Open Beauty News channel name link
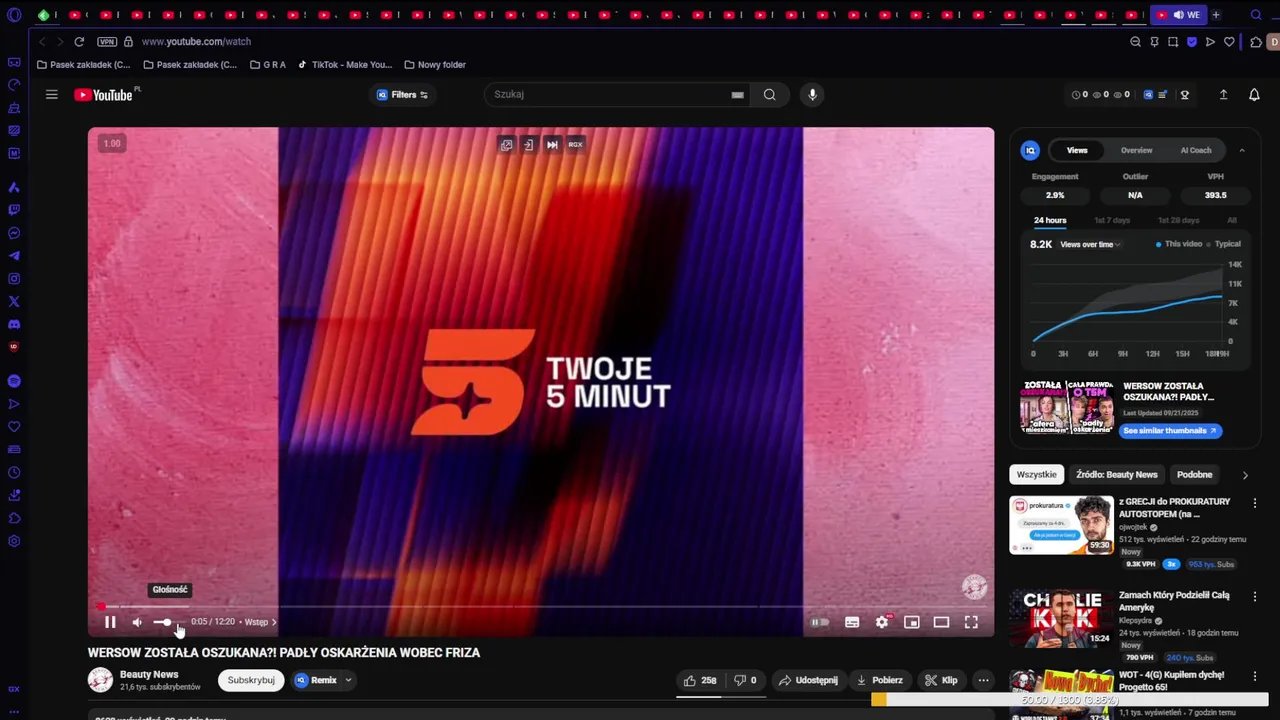Image resolution: width=1280 pixels, height=720 pixels. coord(149,675)
